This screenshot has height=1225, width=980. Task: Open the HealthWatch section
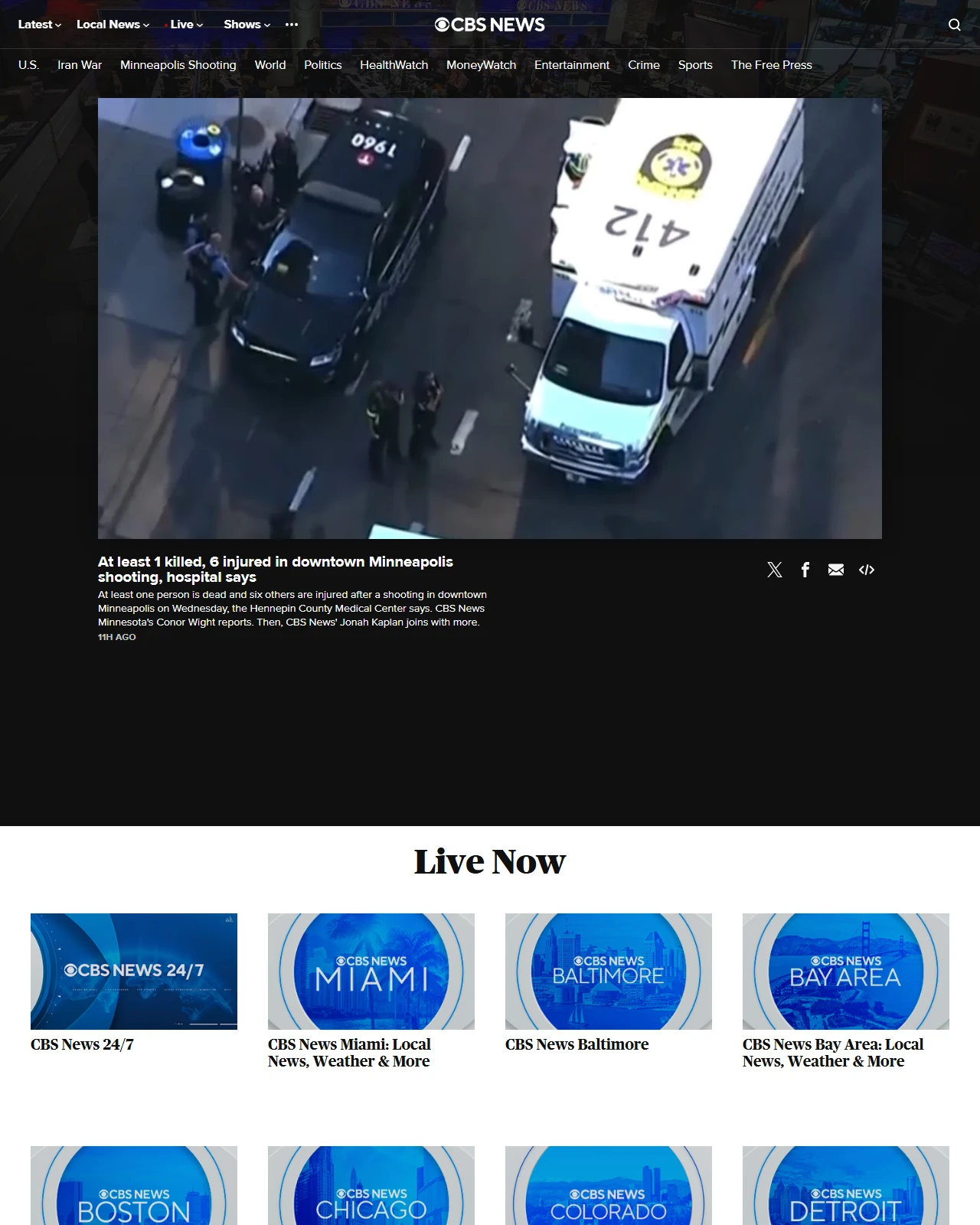tap(394, 65)
